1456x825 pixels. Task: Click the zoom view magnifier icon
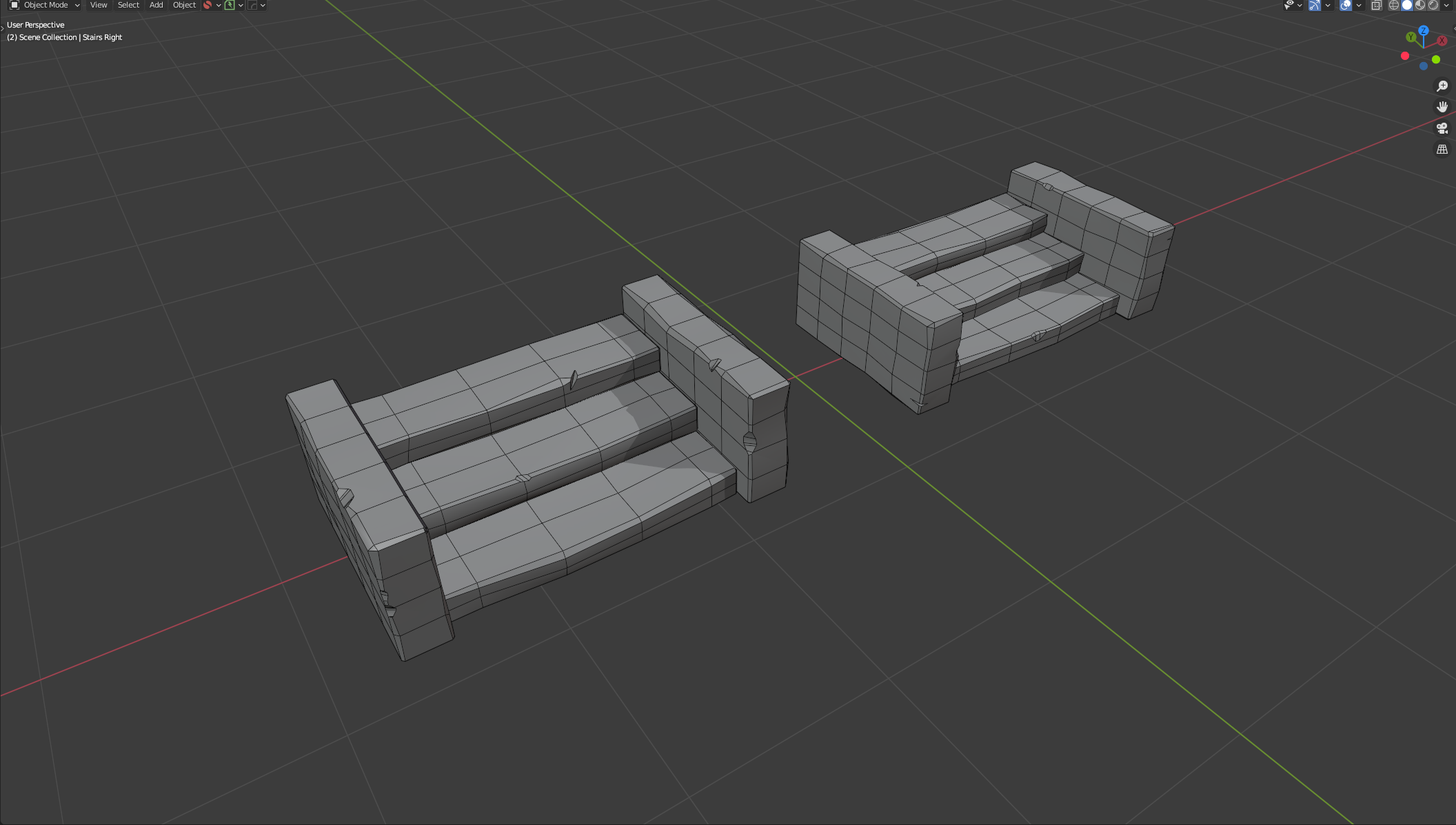coord(1442,86)
